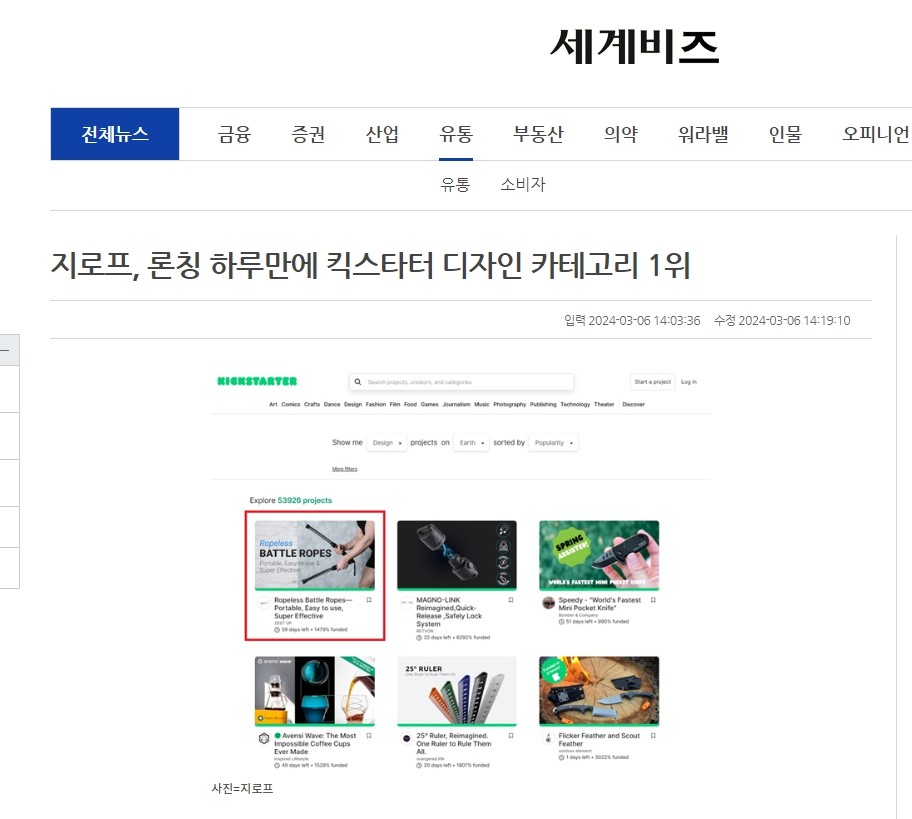
Task: Open the 증권 news category
Action: click(x=308, y=134)
